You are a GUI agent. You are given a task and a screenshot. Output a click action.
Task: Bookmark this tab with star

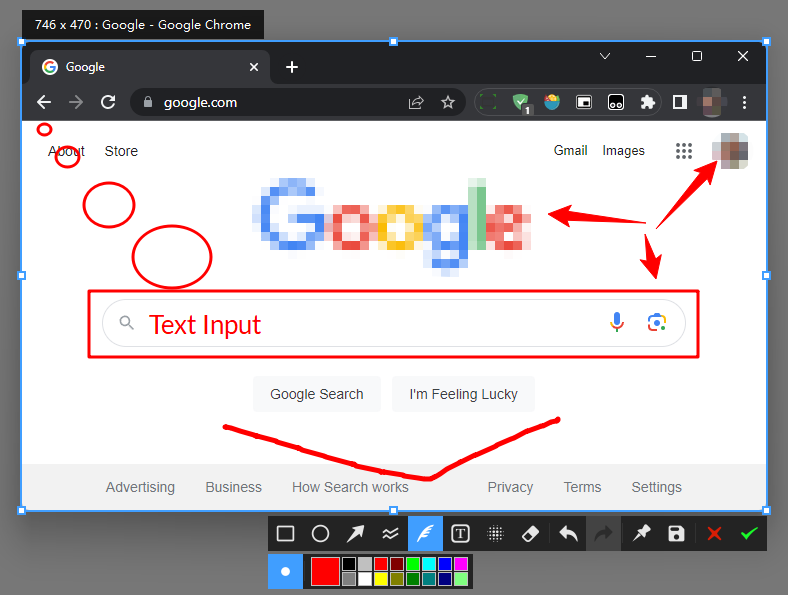click(448, 103)
